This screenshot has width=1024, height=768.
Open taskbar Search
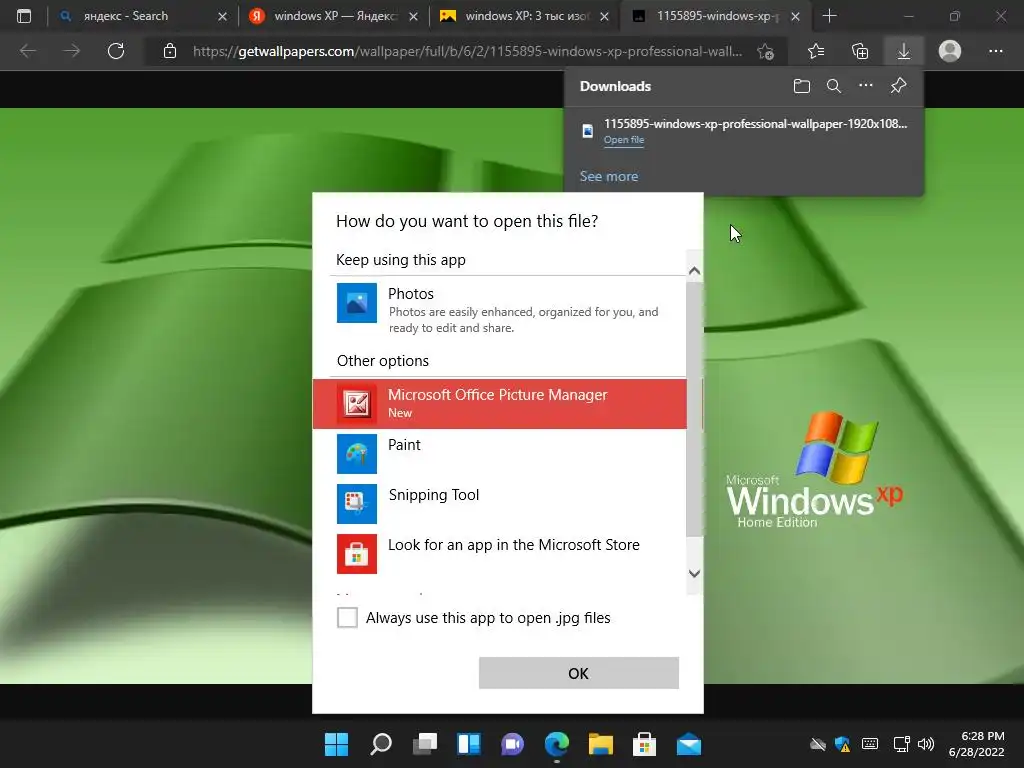coord(381,744)
